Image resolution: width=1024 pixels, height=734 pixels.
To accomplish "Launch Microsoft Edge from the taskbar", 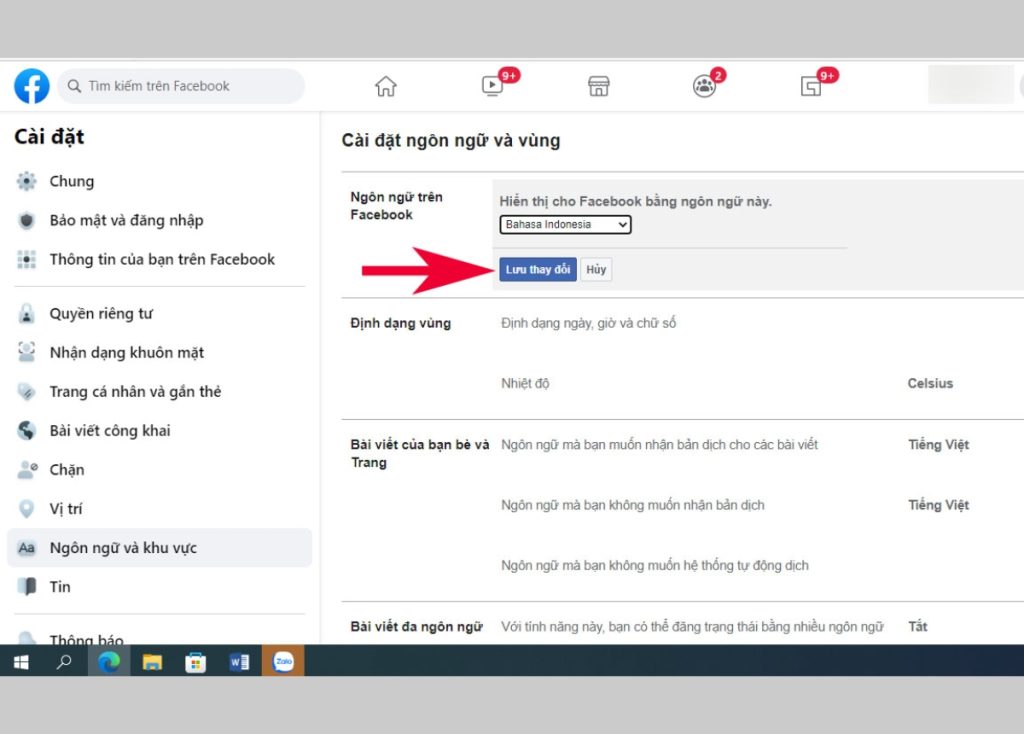I will [x=108, y=661].
